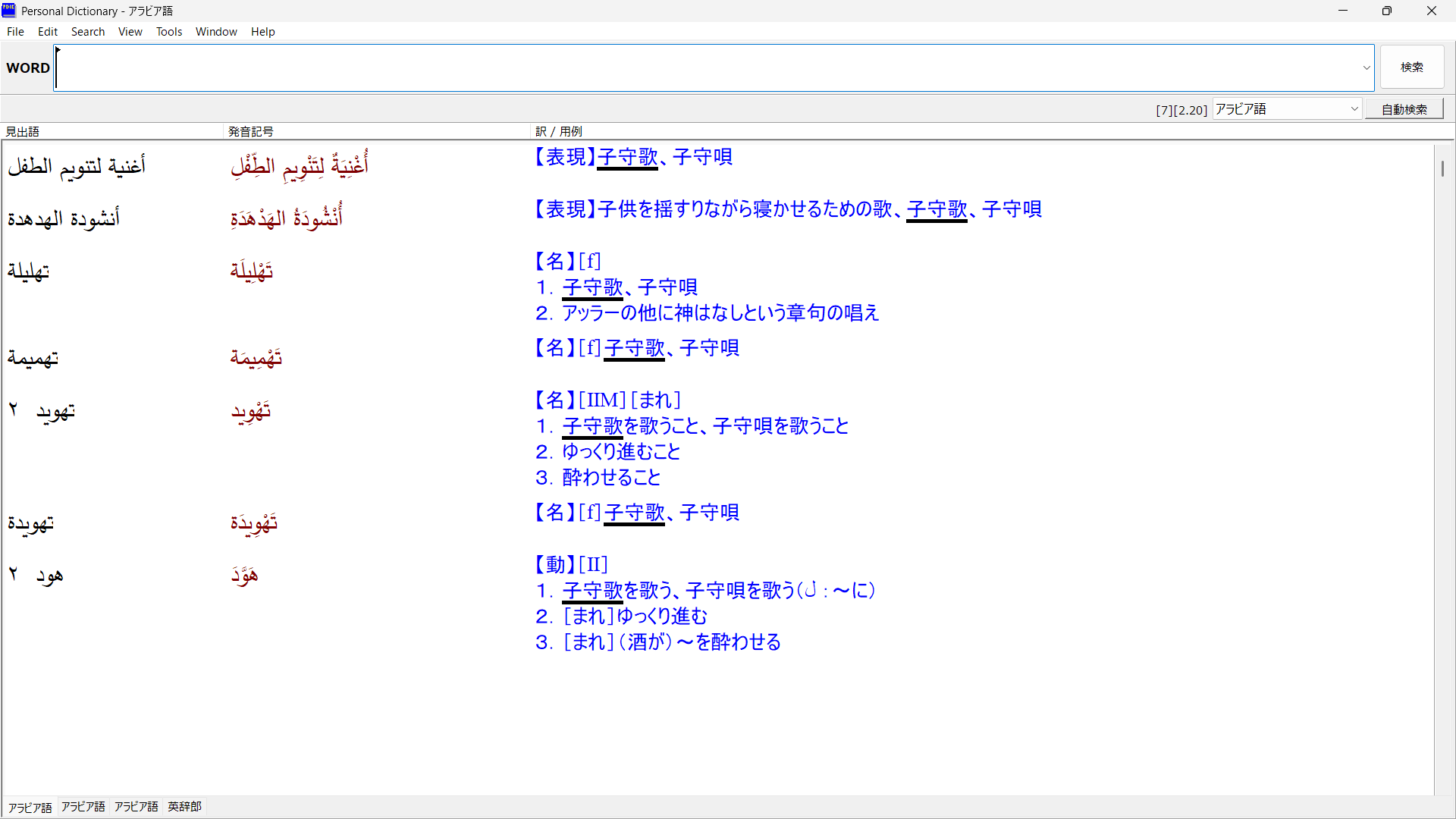Open the Help menu
The image size is (1456, 819).
[262, 32]
